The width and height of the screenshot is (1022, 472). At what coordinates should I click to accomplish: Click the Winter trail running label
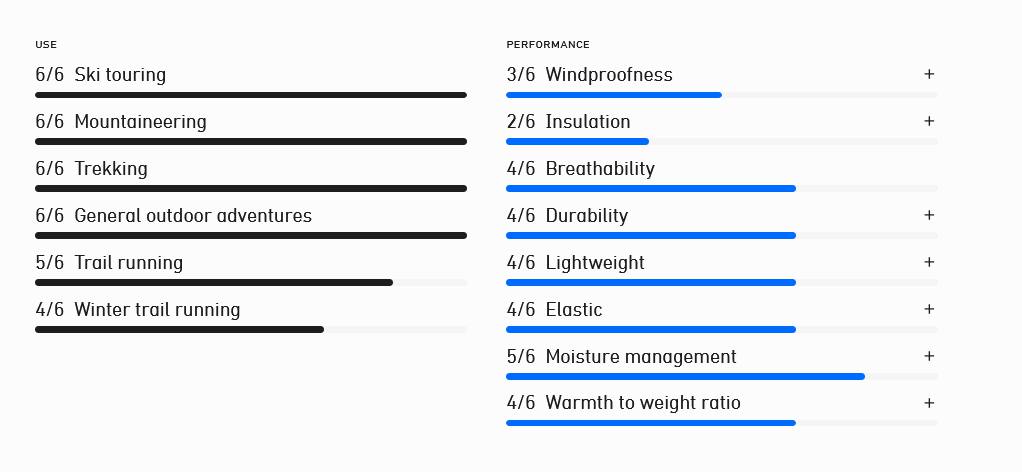pos(157,310)
